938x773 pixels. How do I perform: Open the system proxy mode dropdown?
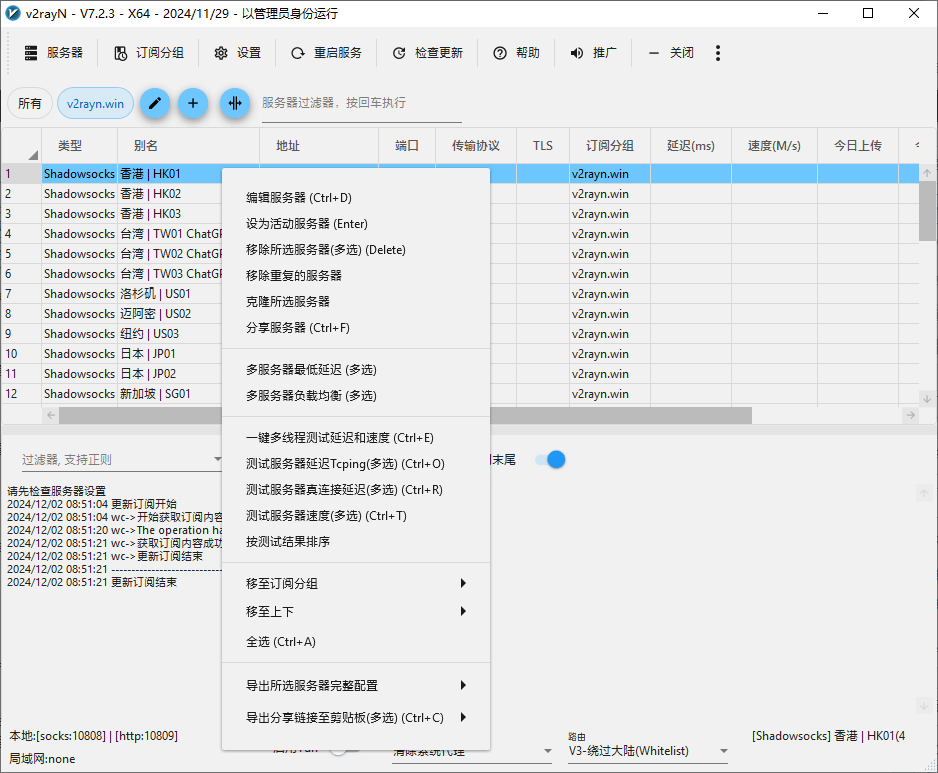coord(472,751)
